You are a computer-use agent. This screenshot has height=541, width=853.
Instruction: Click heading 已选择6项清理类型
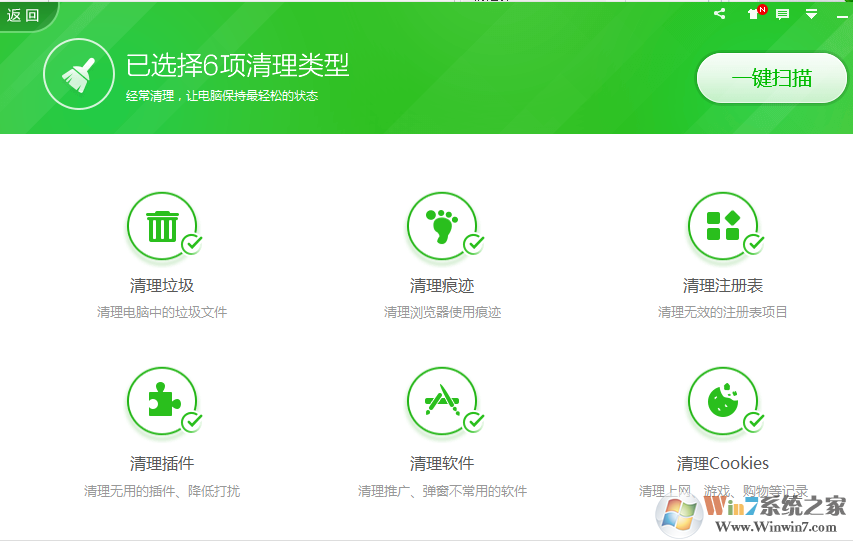pyautogui.click(x=237, y=66)
